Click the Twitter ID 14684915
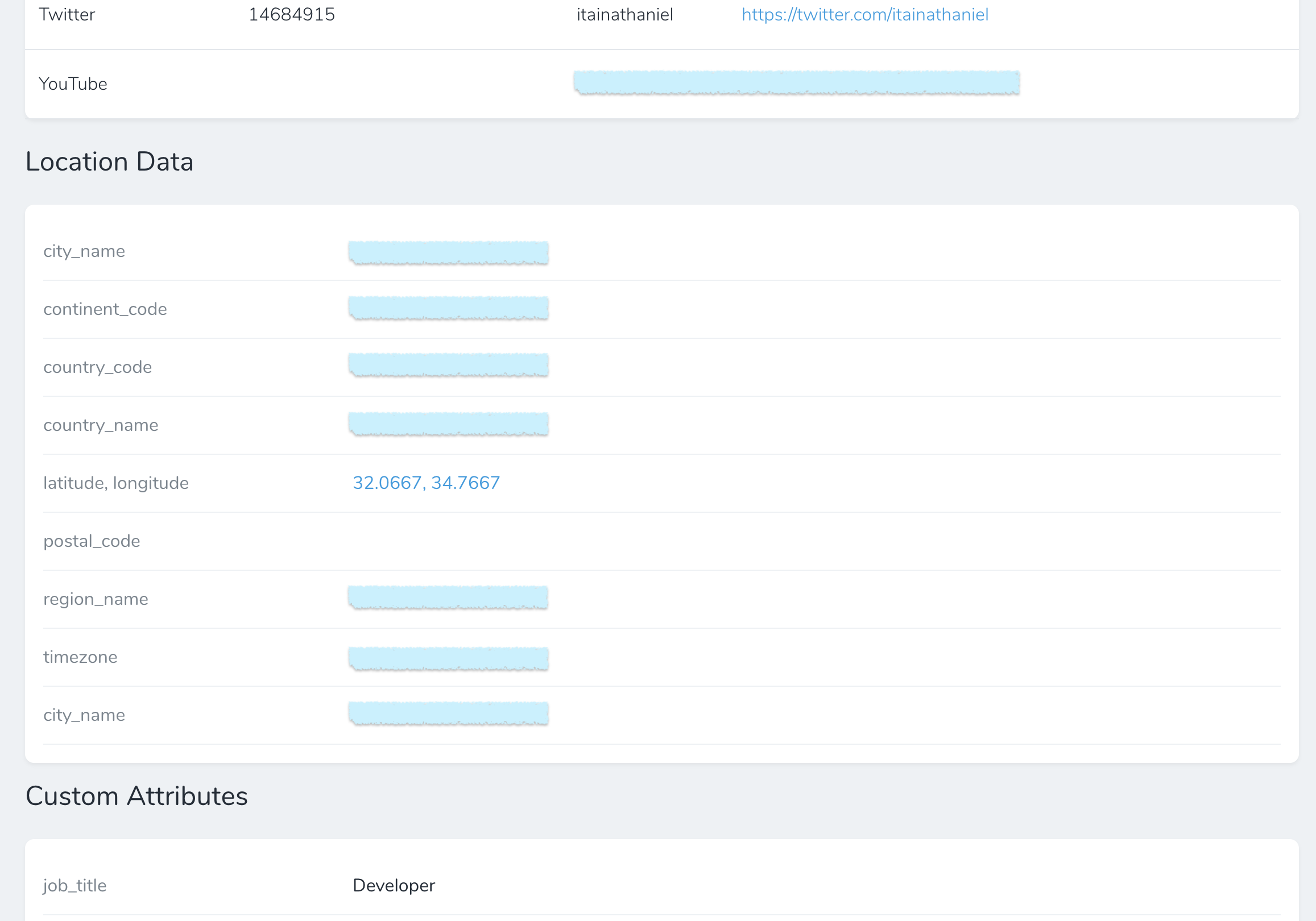 tap(291, 14)
